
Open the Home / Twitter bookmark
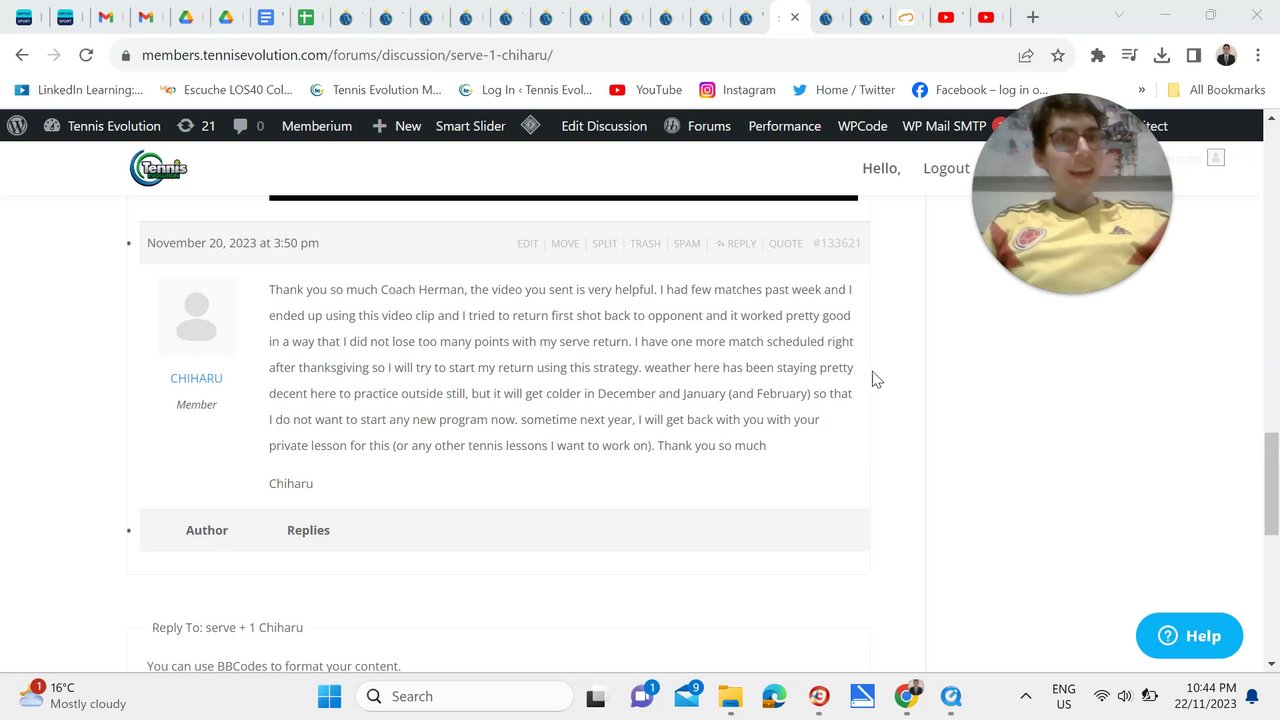click(844, 90)
